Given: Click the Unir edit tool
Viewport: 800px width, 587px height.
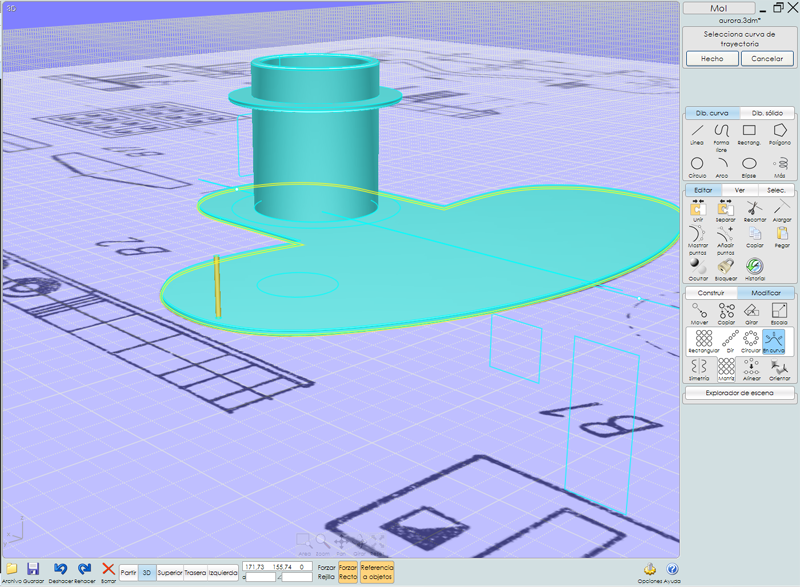Looking at the screenshot, I should (x=697, y=211).
